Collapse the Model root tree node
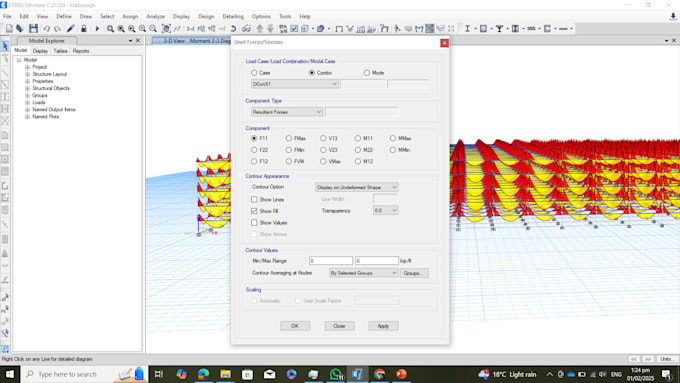Viewport: 680px width, 383px height. (19, 60)
